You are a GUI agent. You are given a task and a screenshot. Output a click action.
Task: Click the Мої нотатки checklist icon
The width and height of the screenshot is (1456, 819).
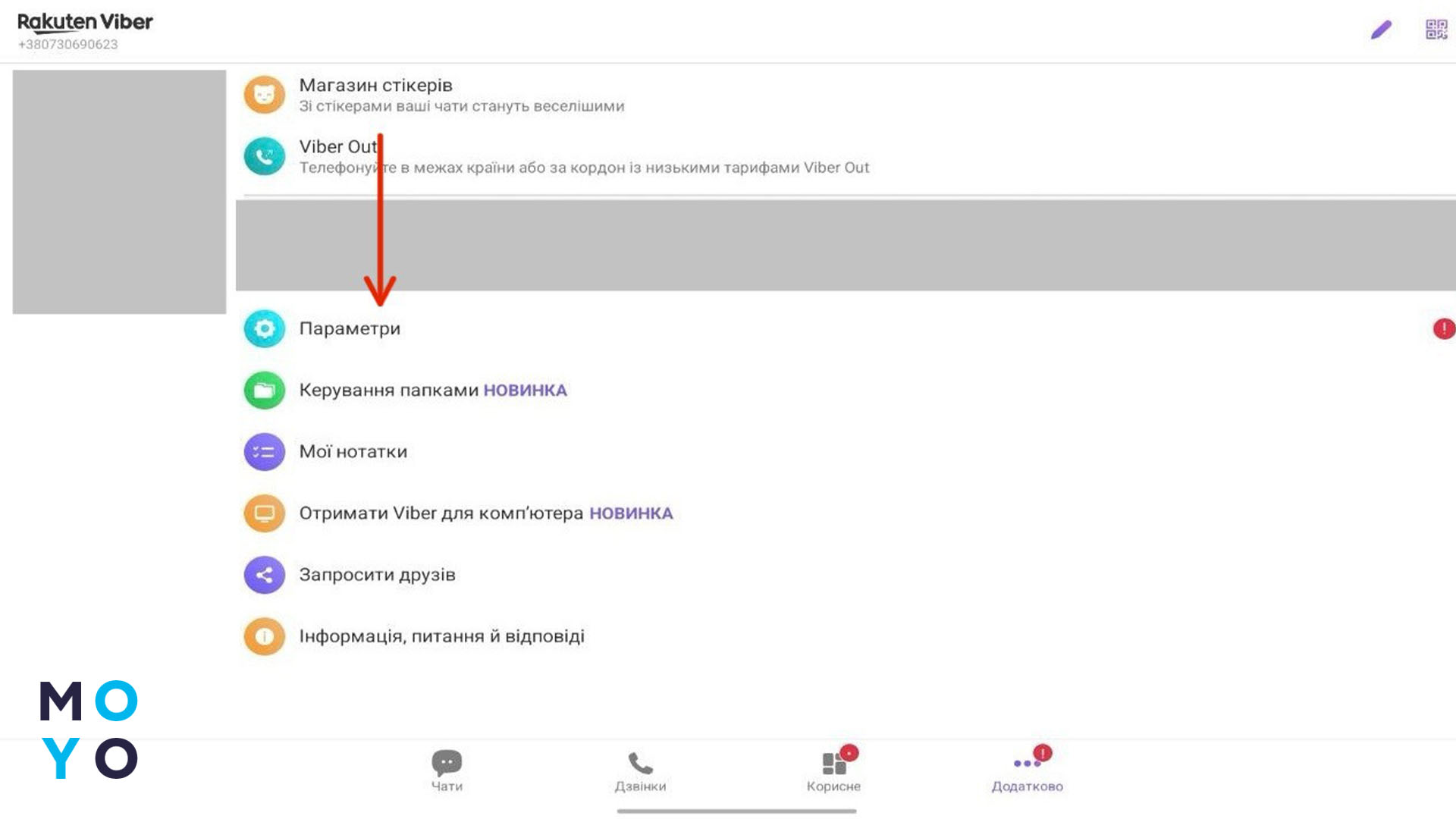tap(264, 452)
